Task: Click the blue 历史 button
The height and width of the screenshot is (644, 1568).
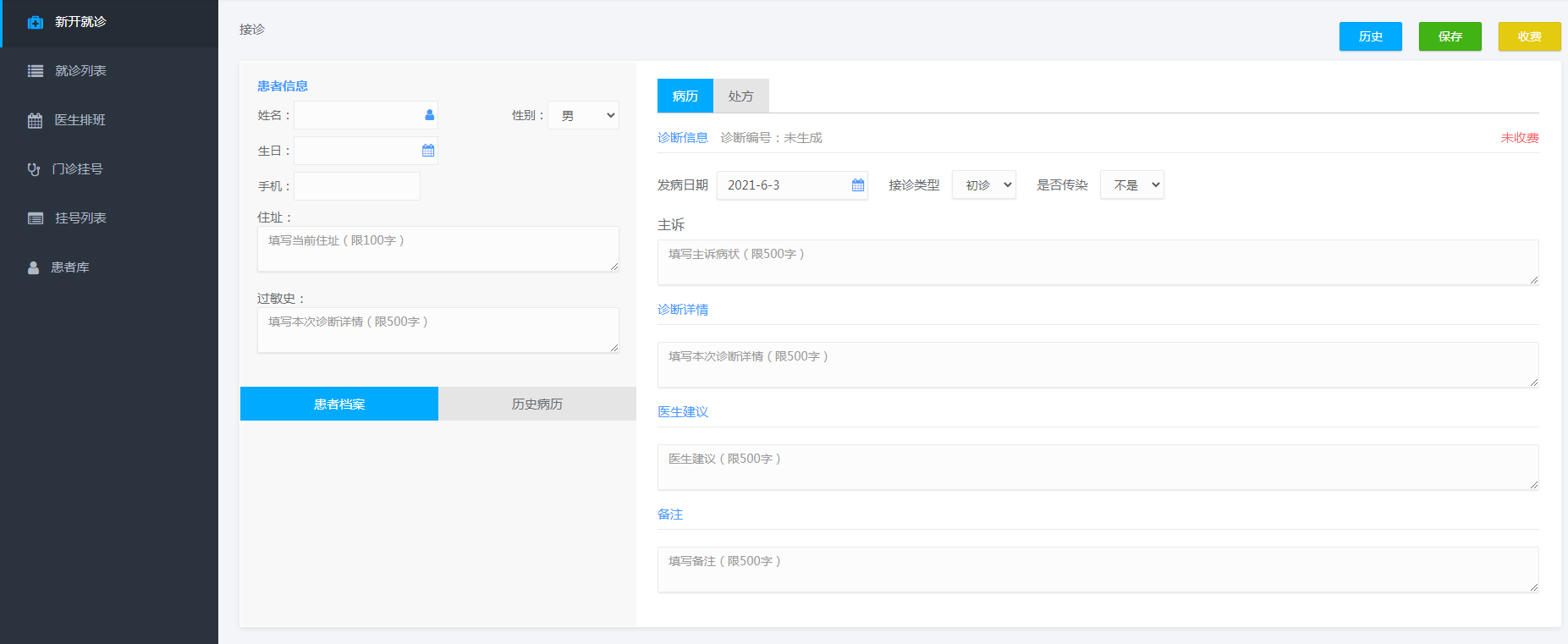Action: pos(1371,36)
